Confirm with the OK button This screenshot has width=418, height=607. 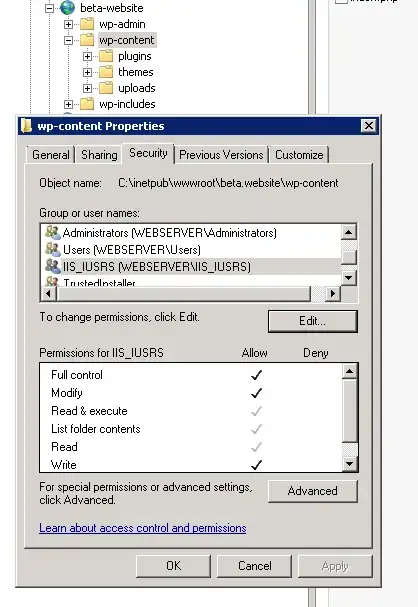coord(173,566)
